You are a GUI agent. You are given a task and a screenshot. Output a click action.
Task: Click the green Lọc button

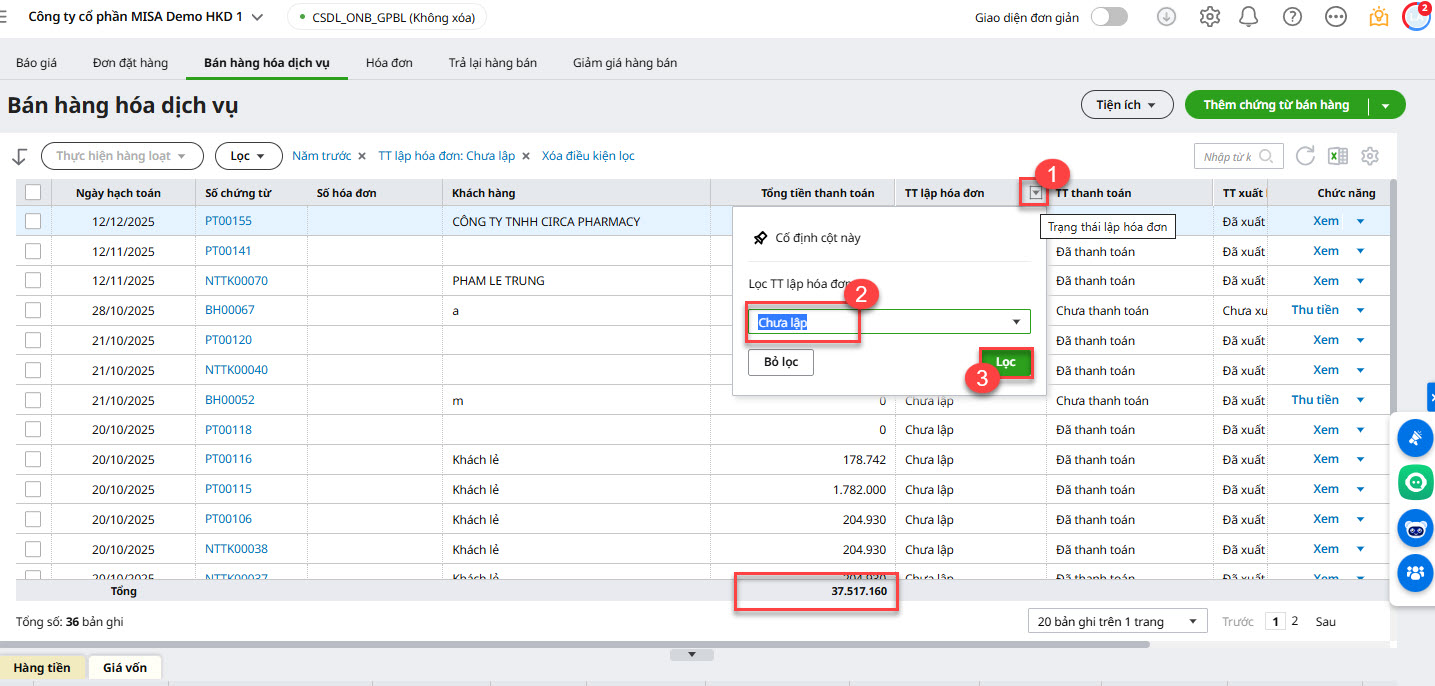1005,362
